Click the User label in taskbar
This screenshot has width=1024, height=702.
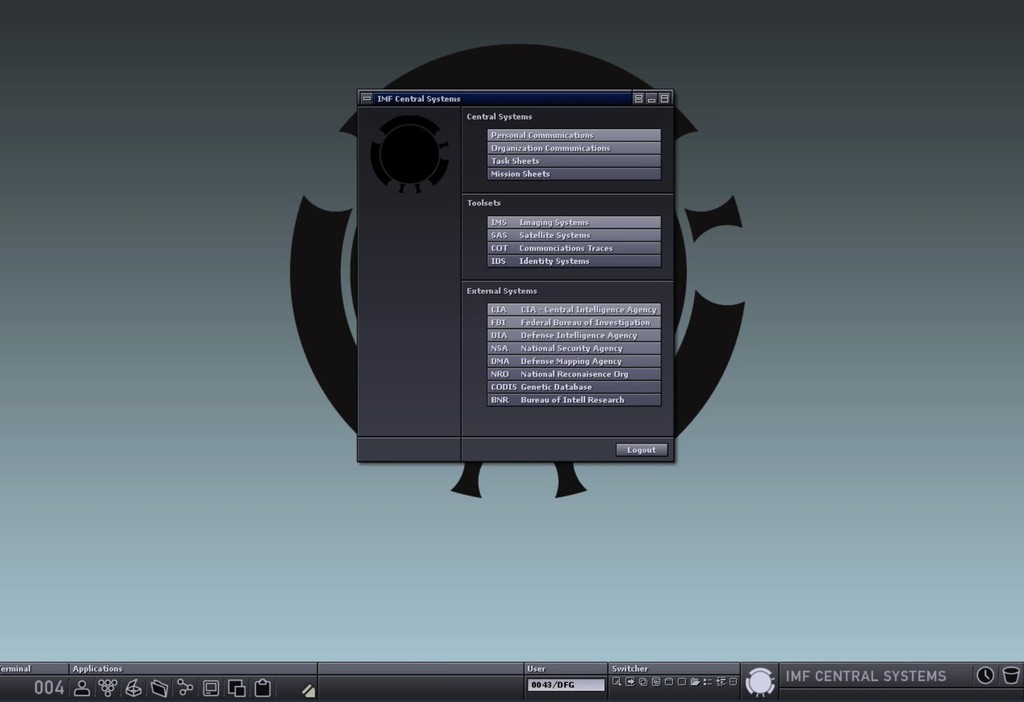pyautogui.click(x=536, y=669)
